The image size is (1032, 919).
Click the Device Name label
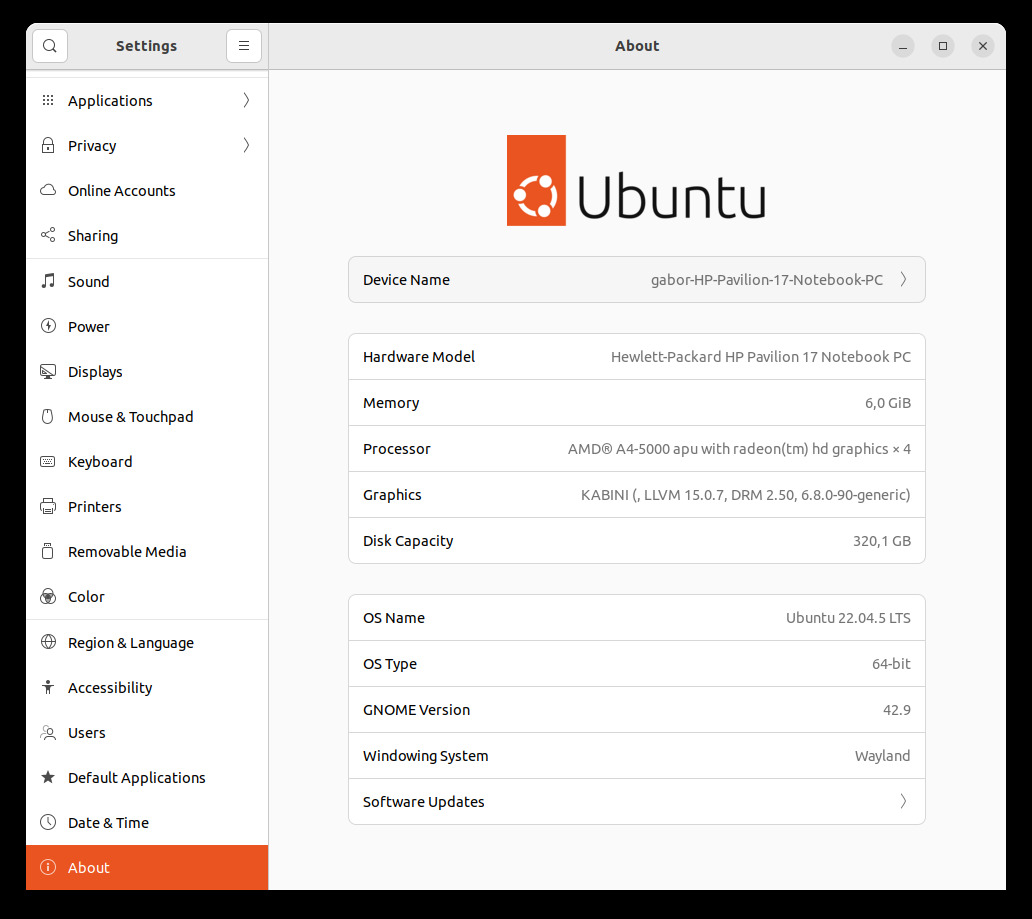406,280
